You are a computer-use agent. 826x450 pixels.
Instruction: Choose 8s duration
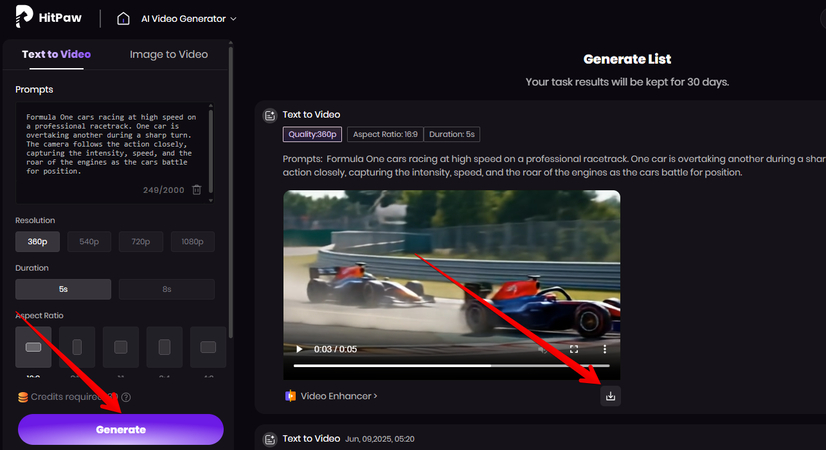[x=166, y=289]
